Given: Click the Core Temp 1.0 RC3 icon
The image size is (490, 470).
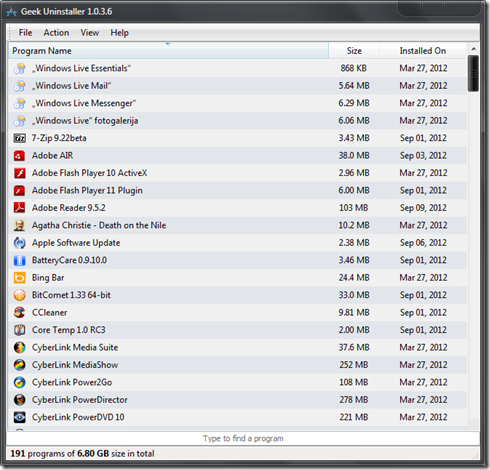Looking at the screenshot, I should click(19, 330).
